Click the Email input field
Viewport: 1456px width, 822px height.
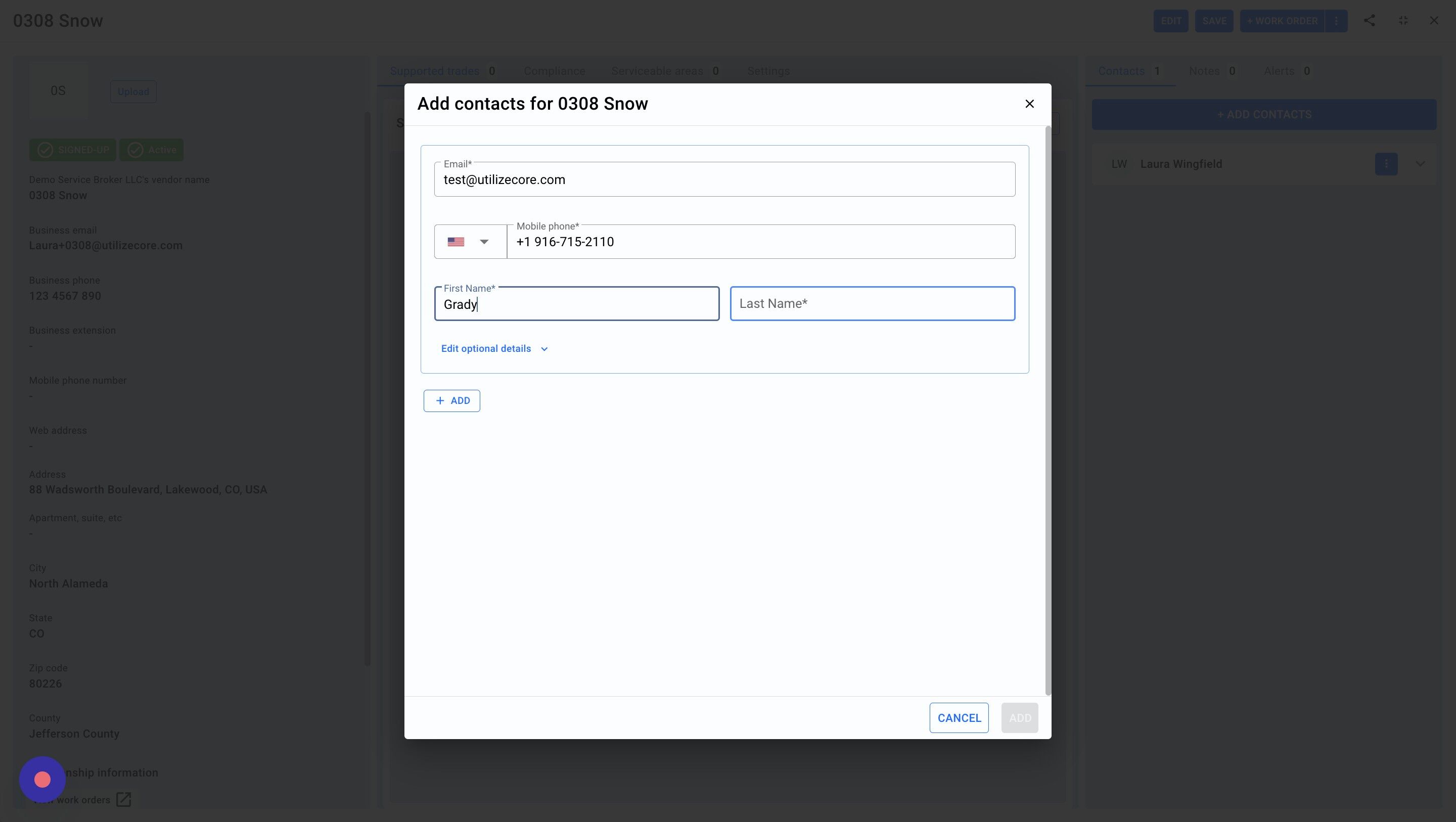click(x=724, y=180)
